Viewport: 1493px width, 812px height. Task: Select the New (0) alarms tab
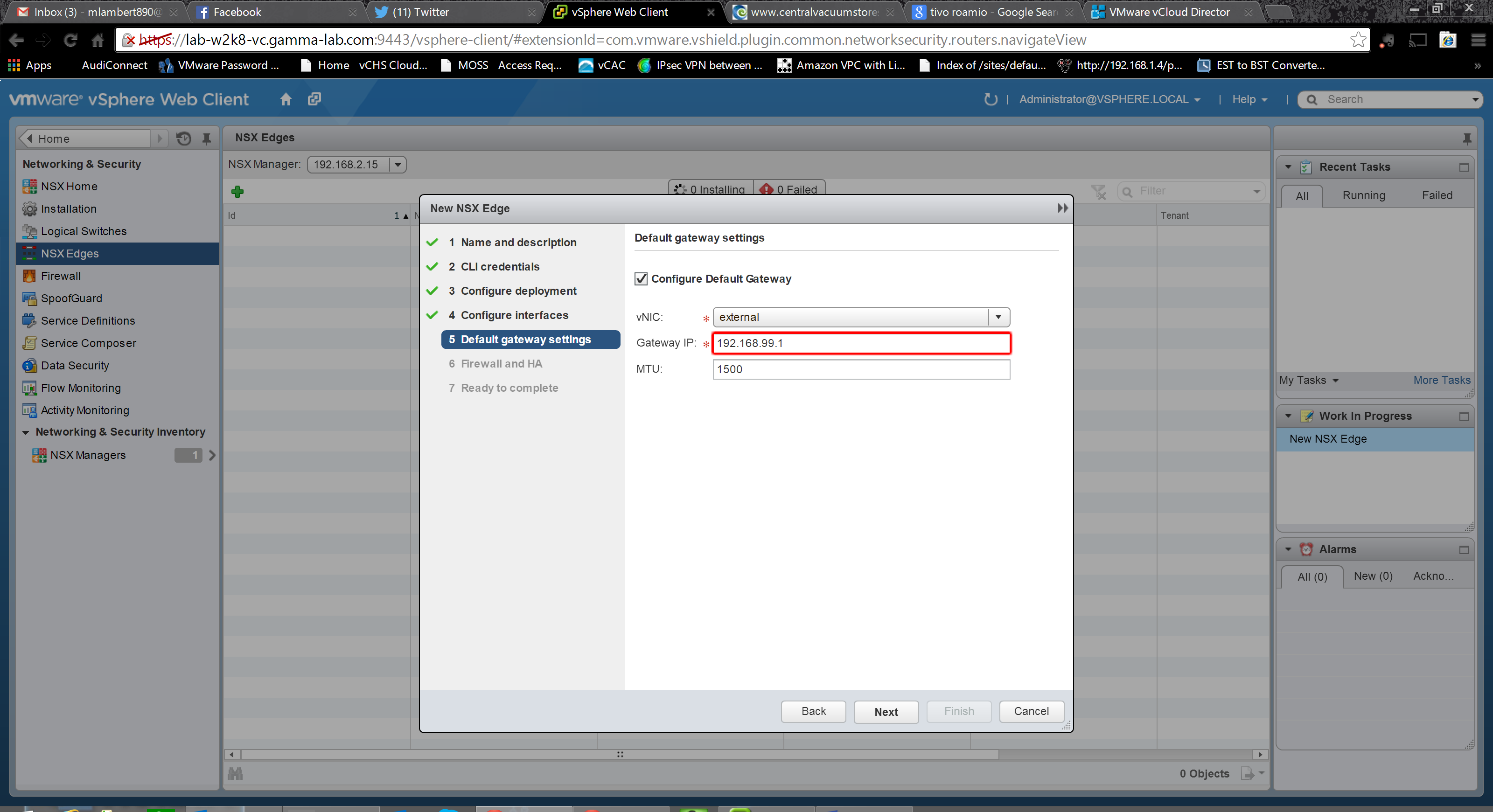coord(1373,576)
